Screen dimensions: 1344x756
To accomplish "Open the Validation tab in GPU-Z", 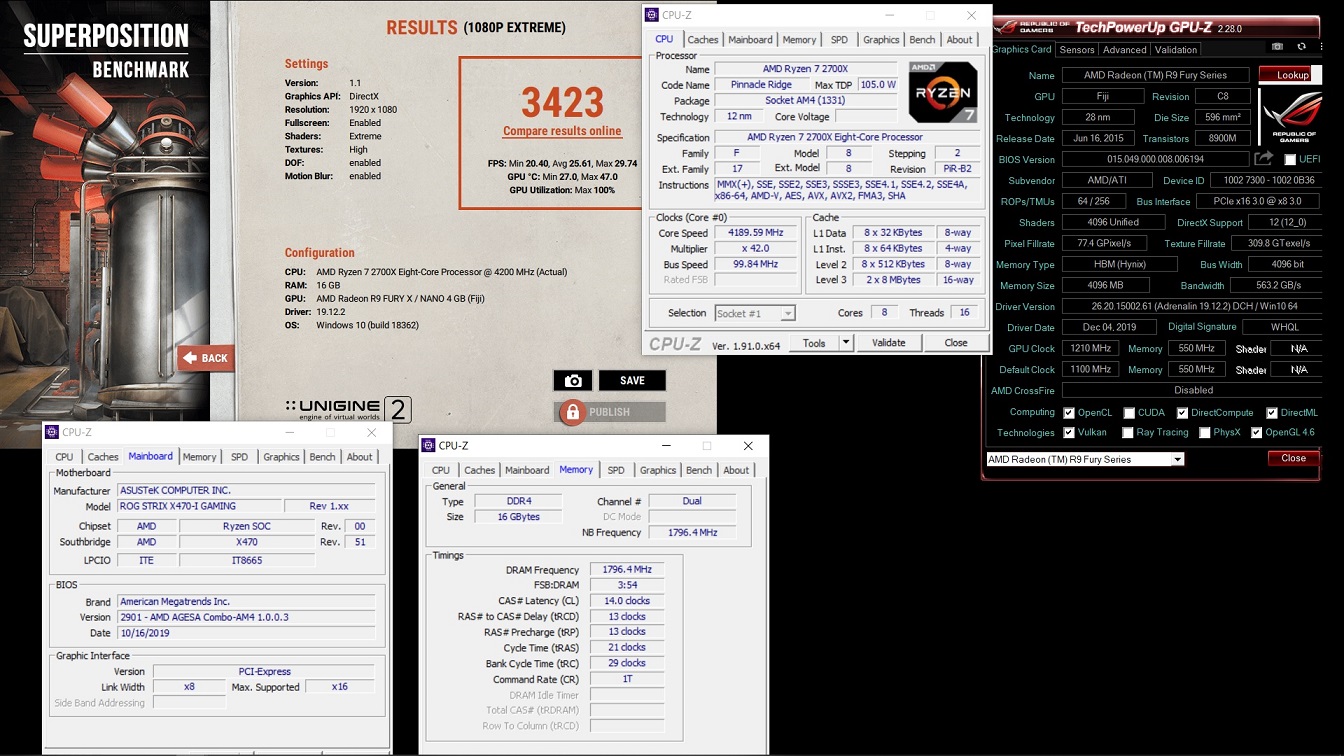I will pos(1176,49).
